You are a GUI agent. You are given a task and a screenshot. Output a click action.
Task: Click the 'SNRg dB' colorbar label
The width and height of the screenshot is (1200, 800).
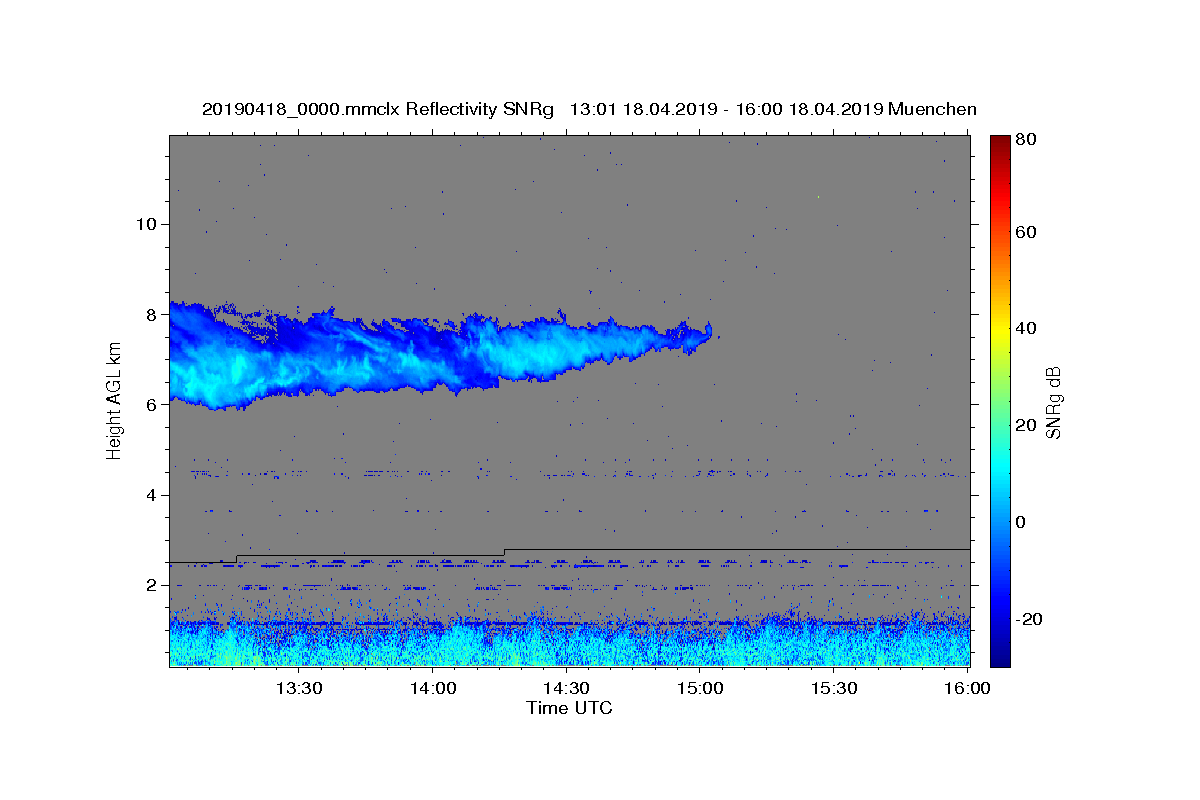(1053, 401)
